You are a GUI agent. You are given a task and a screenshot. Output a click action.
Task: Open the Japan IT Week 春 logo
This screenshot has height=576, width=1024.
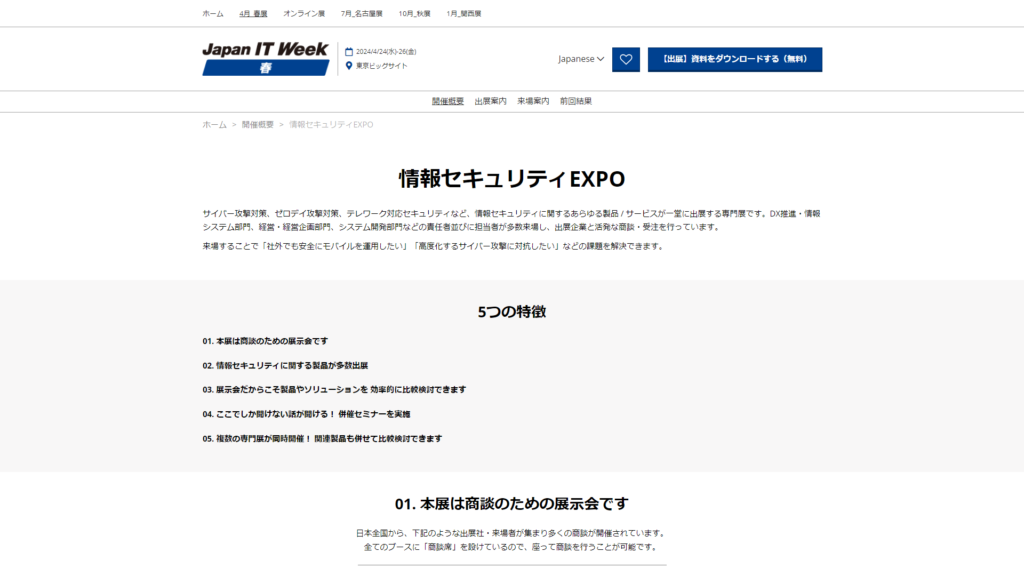[266, 59]
